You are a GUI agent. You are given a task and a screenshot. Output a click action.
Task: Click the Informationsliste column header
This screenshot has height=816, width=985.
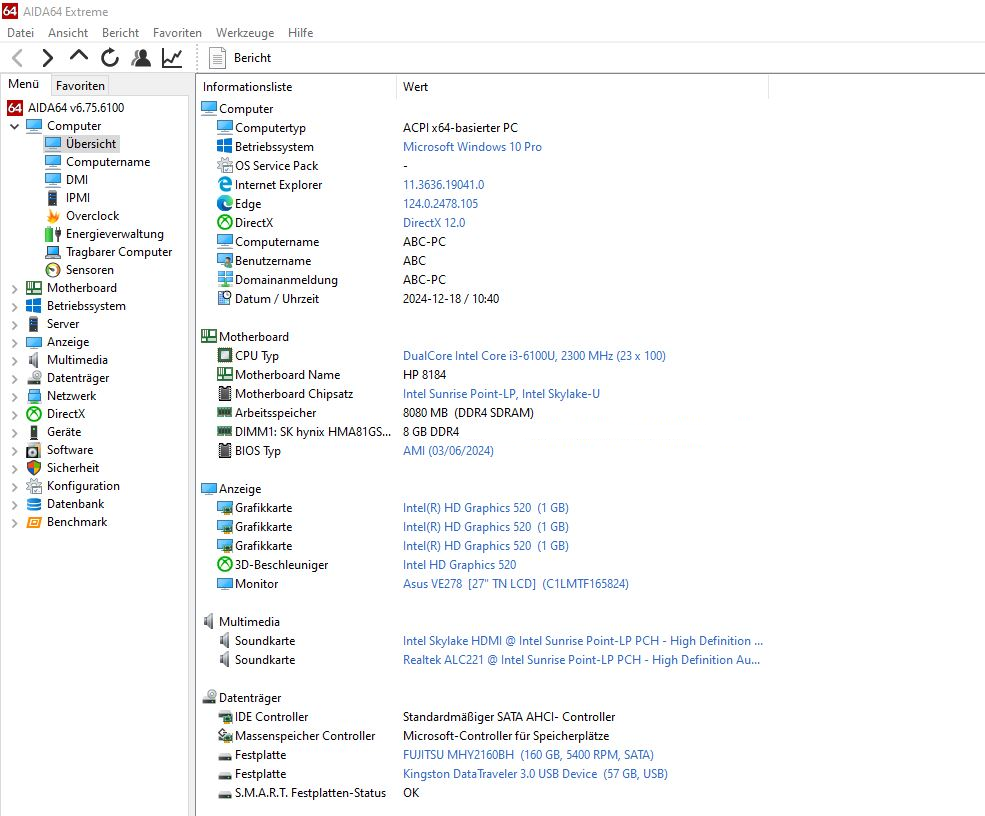[x=247, y=87]
